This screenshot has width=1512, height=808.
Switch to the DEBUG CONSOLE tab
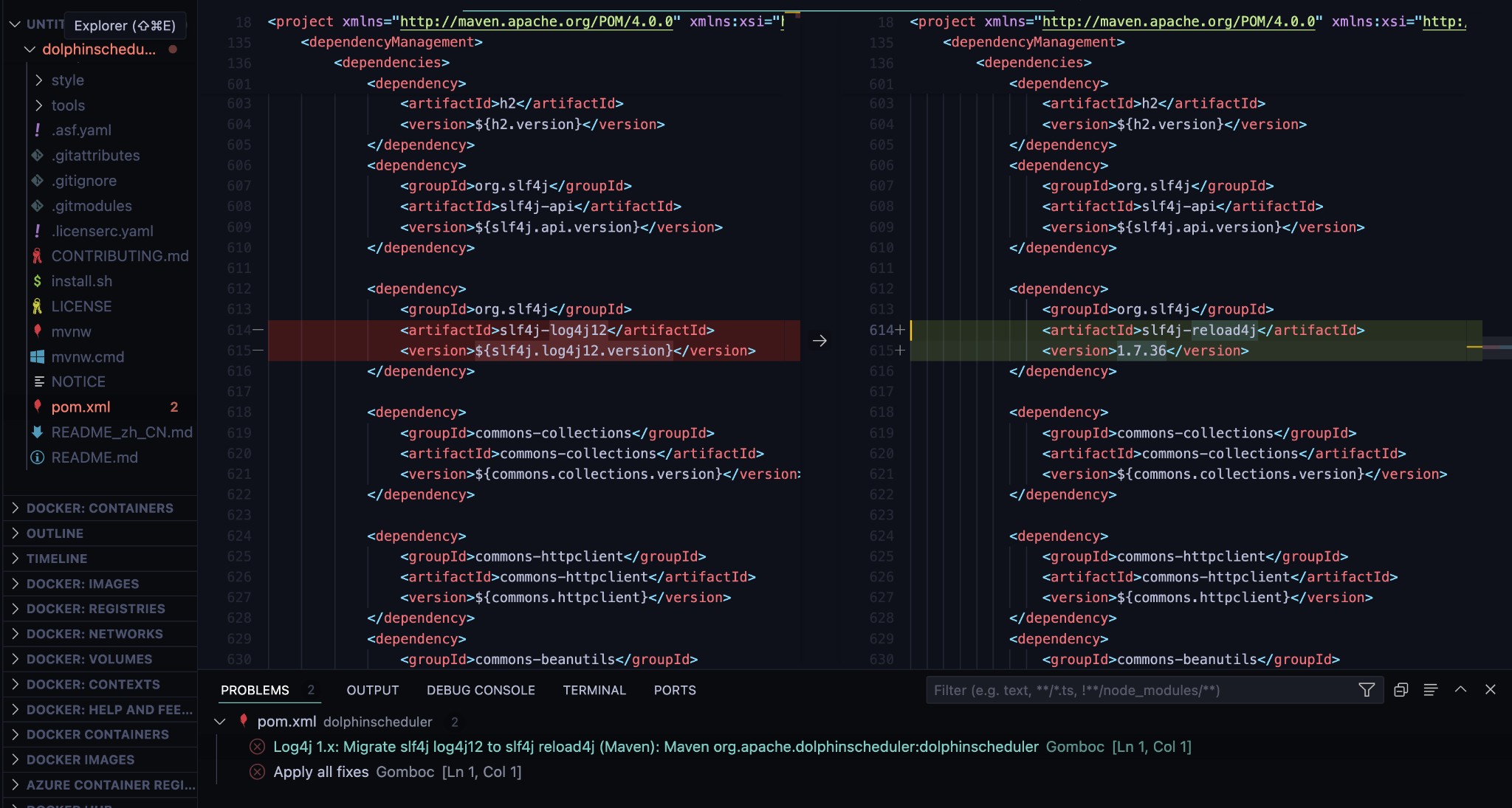coord(481,690)
